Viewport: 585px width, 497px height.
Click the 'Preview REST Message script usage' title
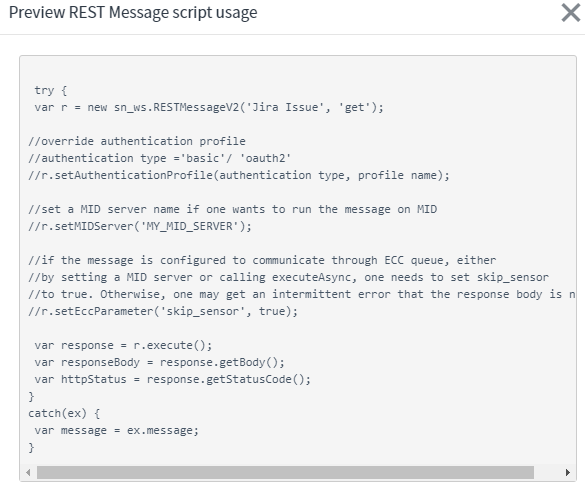(x=133, y=12)
